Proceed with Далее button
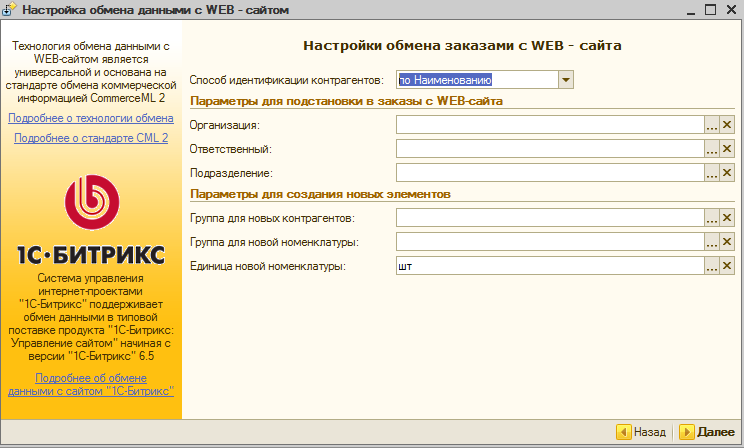Screen dimensions: 744x448 [x=707, y=432]
